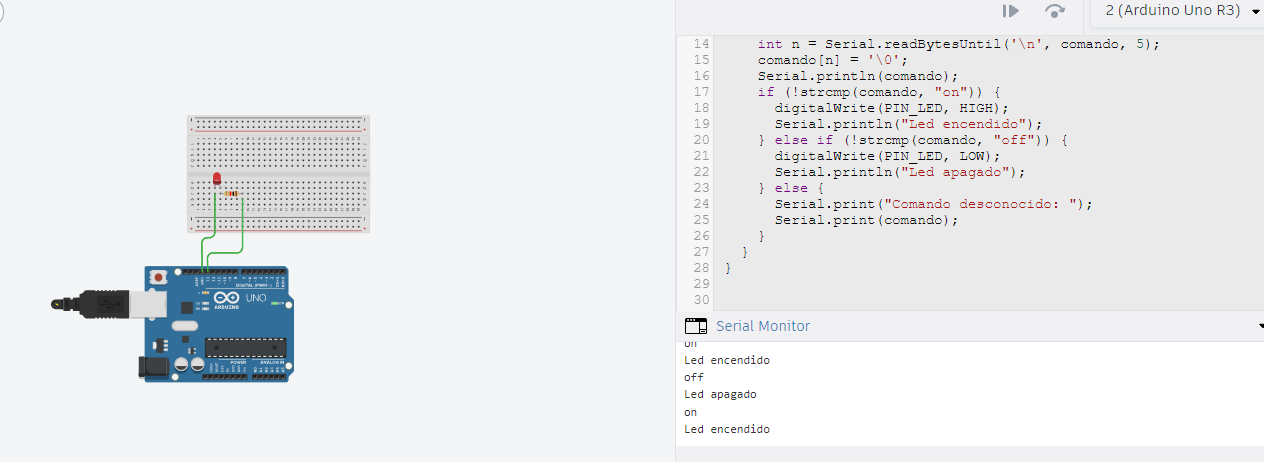Viewport: 1264px width, 462px height.
Task: Select the red LED on the breadboard
Action: tap(217, 180)
